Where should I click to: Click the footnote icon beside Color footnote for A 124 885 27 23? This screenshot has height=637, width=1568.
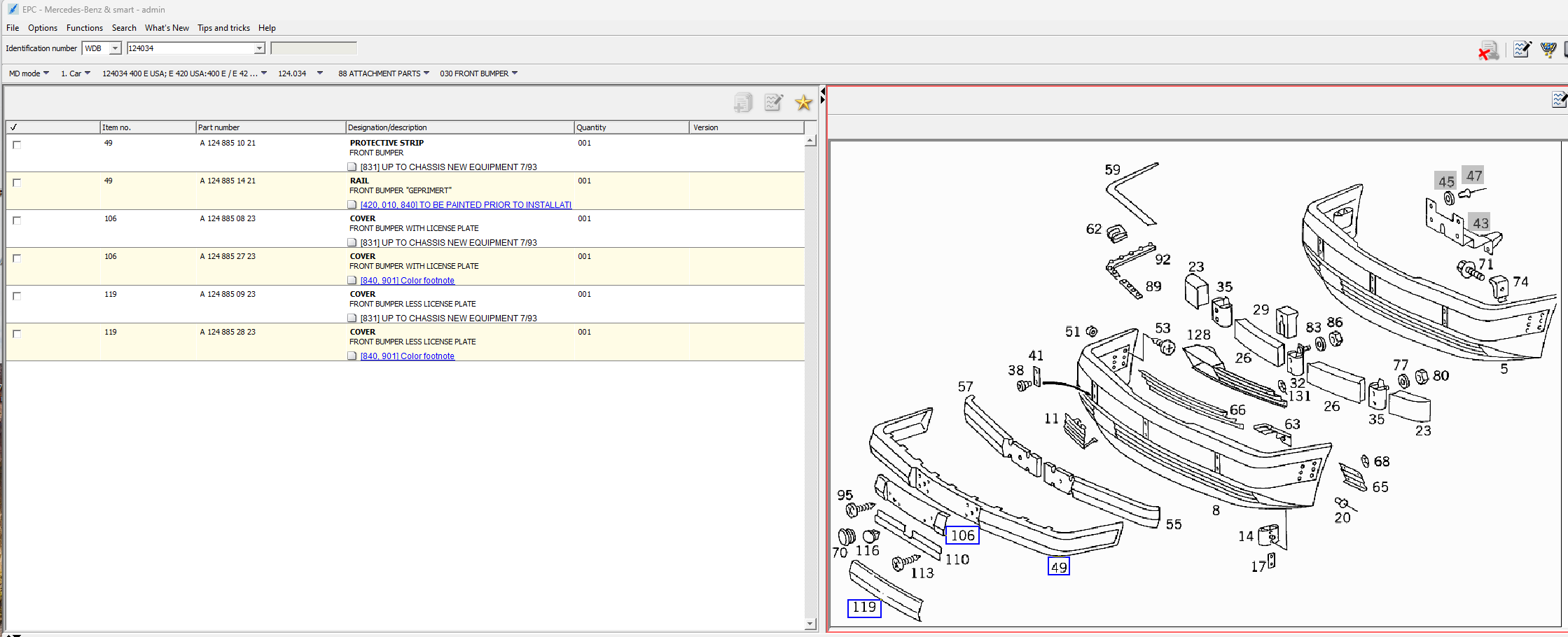click(x=352, y=281)
